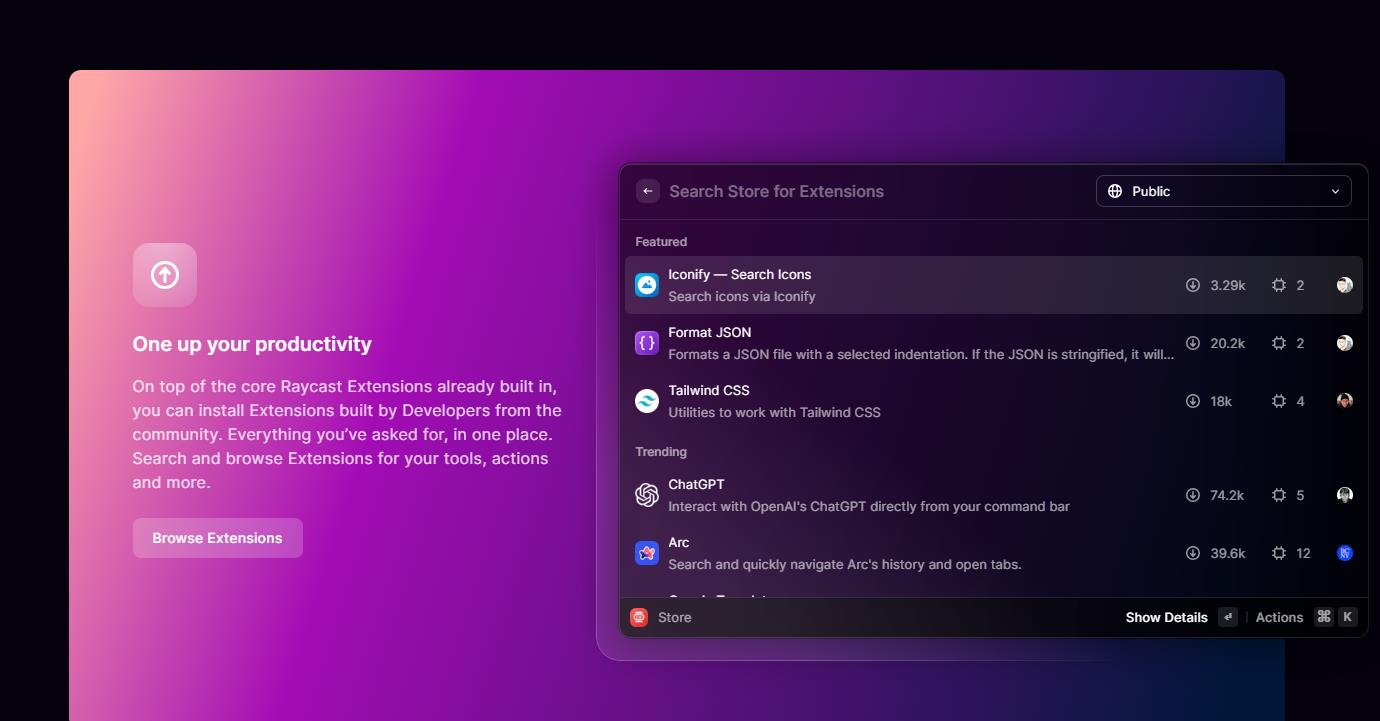Click the Arc history and tabs description
The height and width of the screenshot is (721, 1380).
[845, 564]
